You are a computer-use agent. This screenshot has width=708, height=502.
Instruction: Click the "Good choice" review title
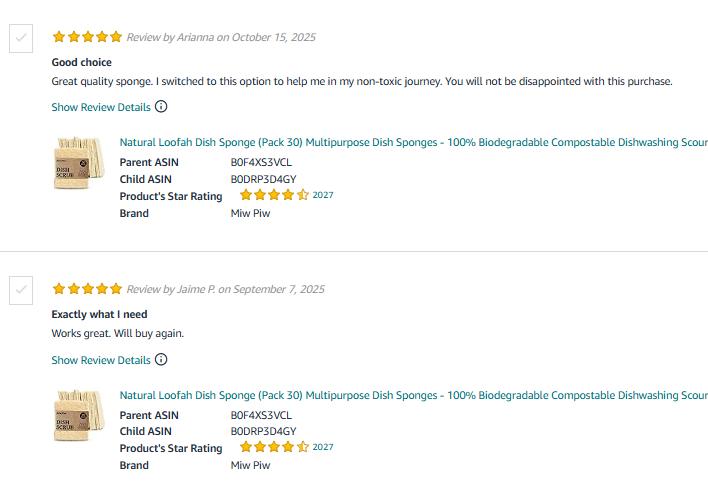[82, 62]
